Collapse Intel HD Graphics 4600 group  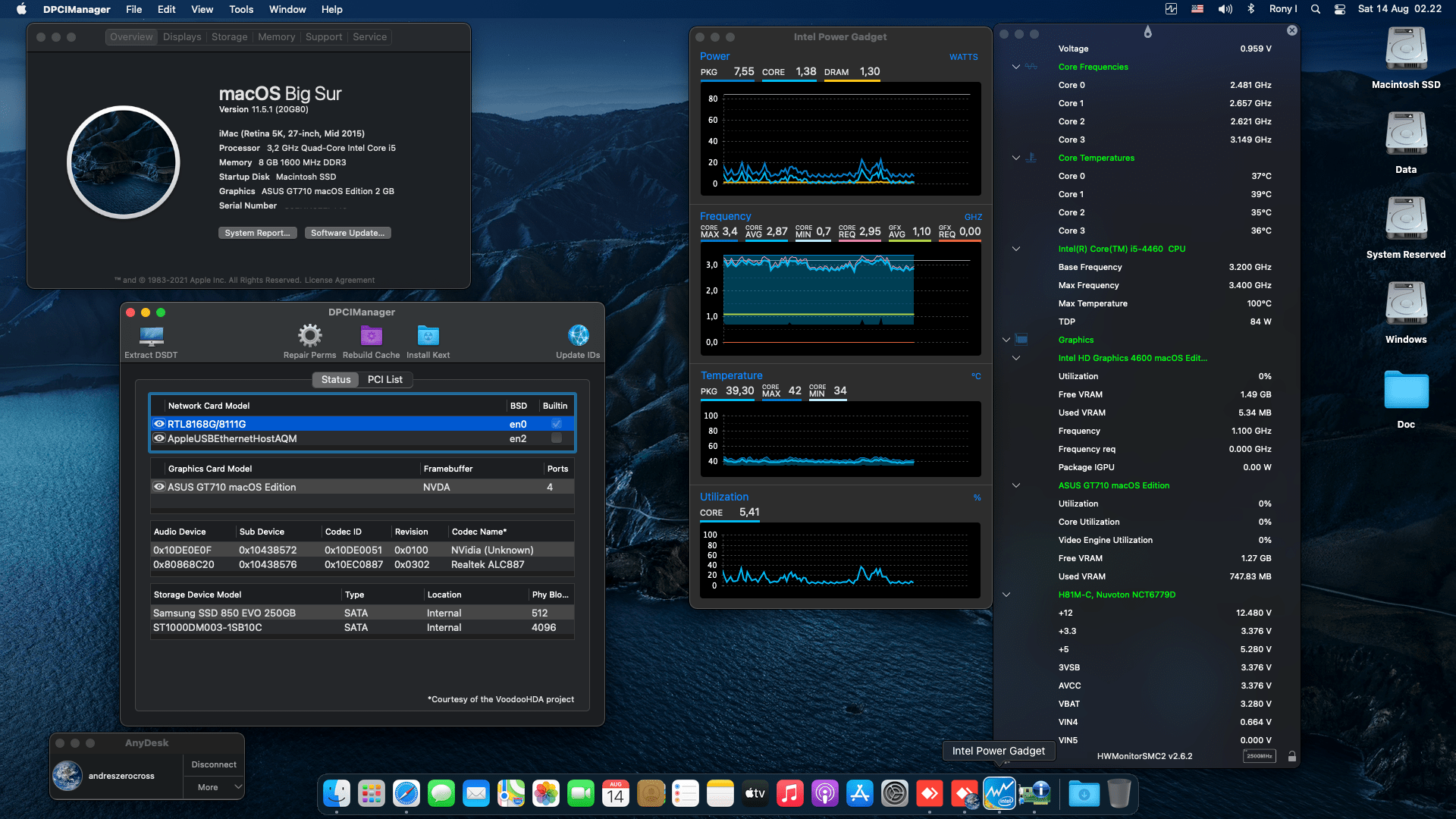[1016, 358]
